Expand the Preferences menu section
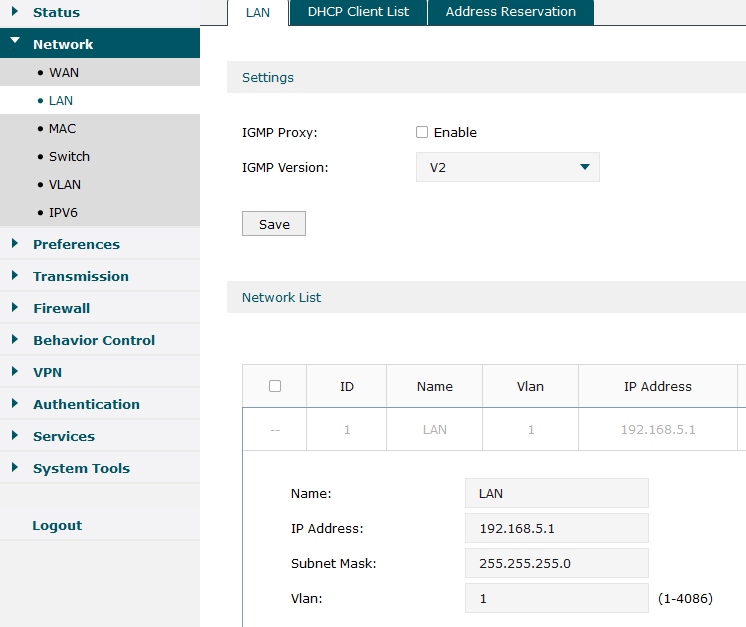Viewport: 746px width, 627px height. point(76,244)
